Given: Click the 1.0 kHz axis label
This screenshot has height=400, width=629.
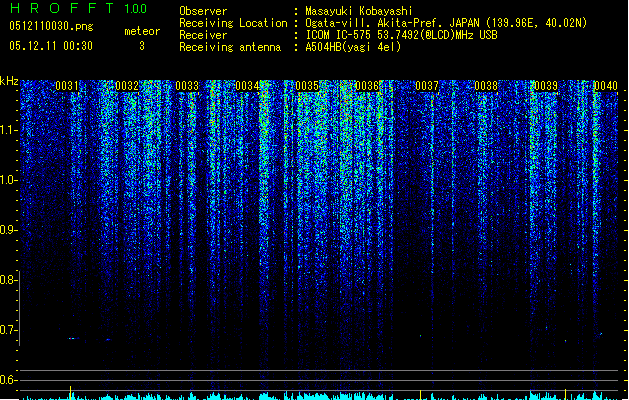Looking at the screenshot, I should coord(9,180).
